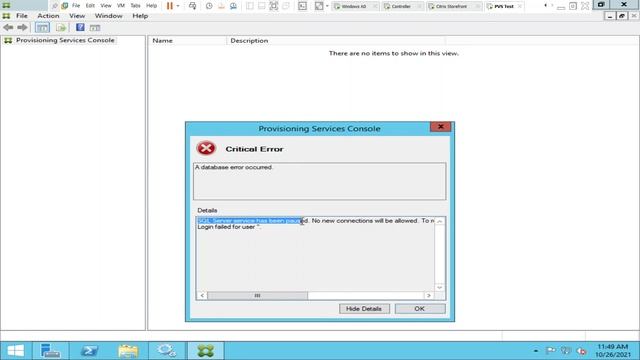Click the Forward arrow in console toolbar
This screenshot has height=360, width=640.
click(22, 28)
